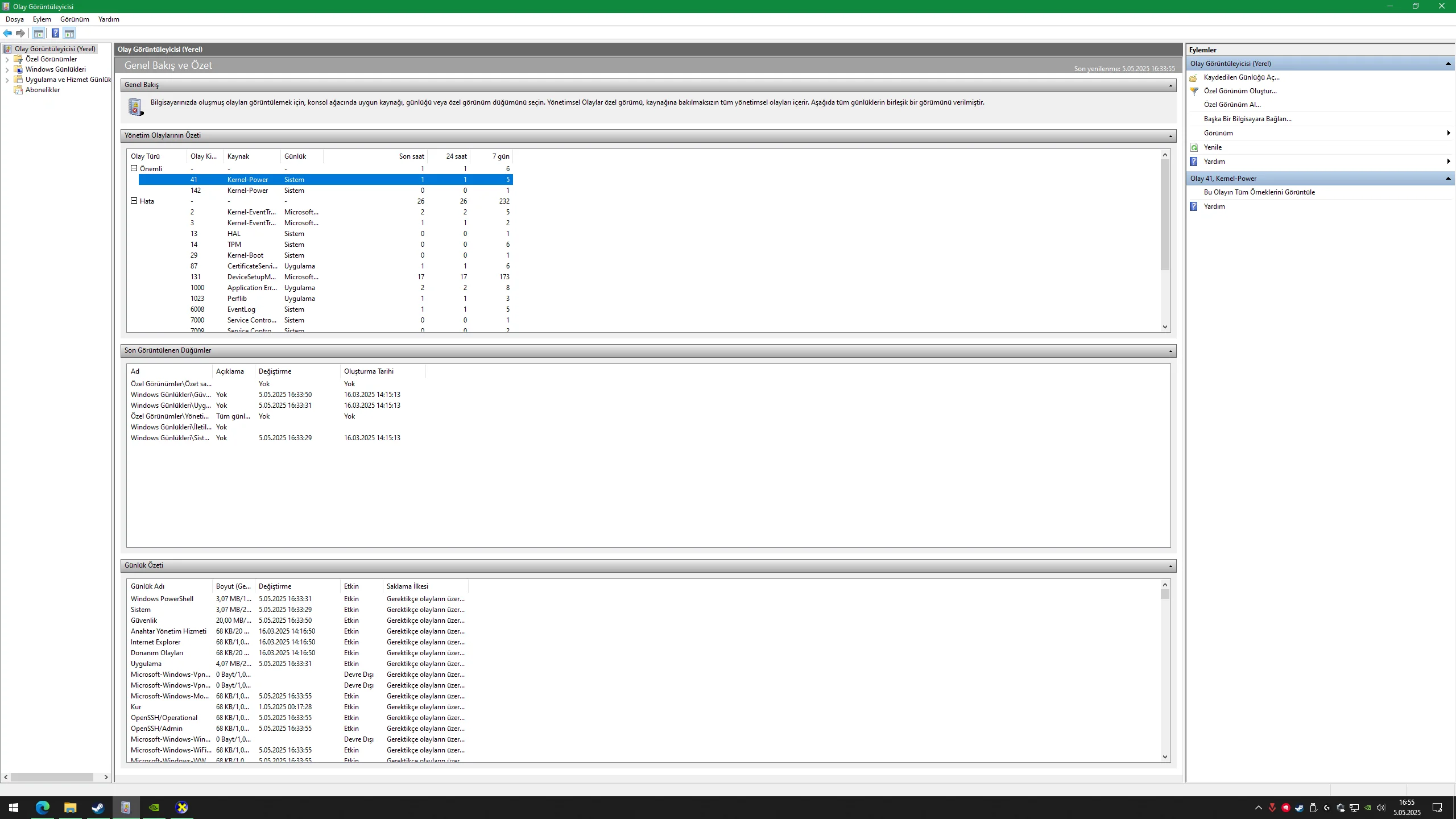Screen dimensions: 1456x819
Task: Click the Günlük Özeti list scrollbar
Action: pyautogui.click(x=1165, y=594)
